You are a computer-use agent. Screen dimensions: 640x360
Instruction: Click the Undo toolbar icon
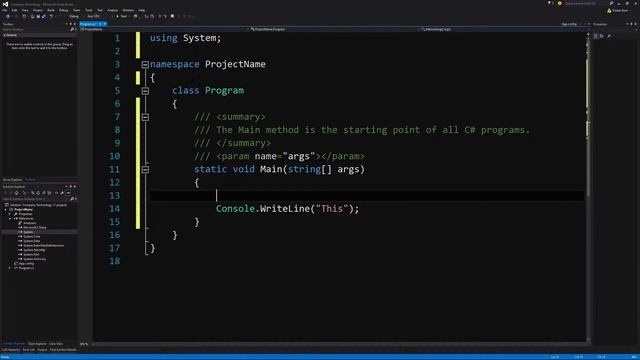click(51, 16)
